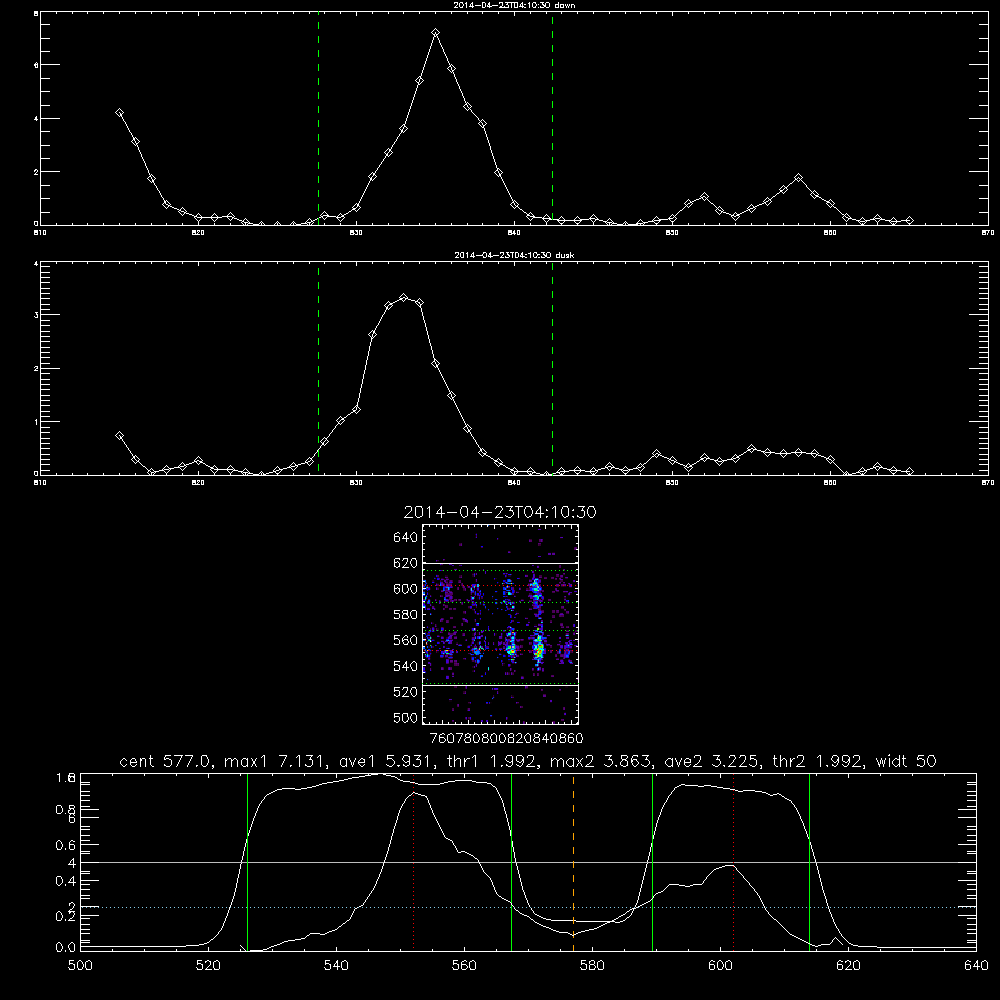The width and height of the screenshot is (1000, 1000).
Task: Click the highest peak marker in dawn plot
Action: pyautogui.click(x=436, y=33)
